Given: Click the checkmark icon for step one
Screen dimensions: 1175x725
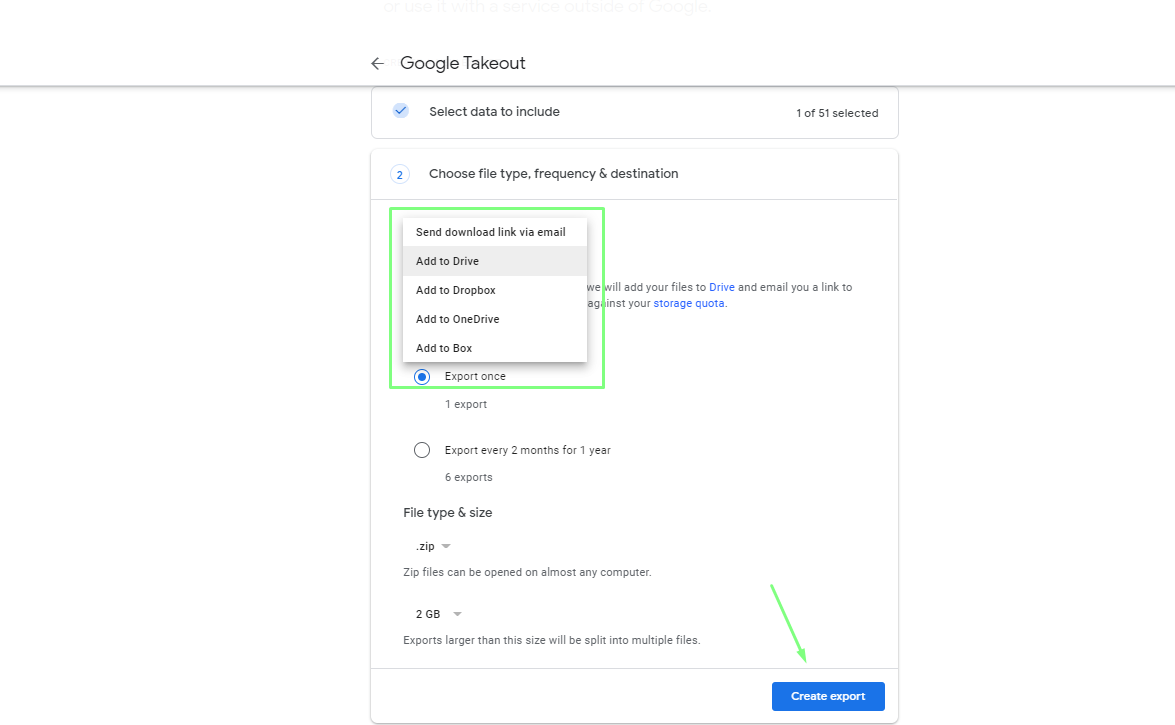Looking at the screenshot, I should [x=401, y=111].
